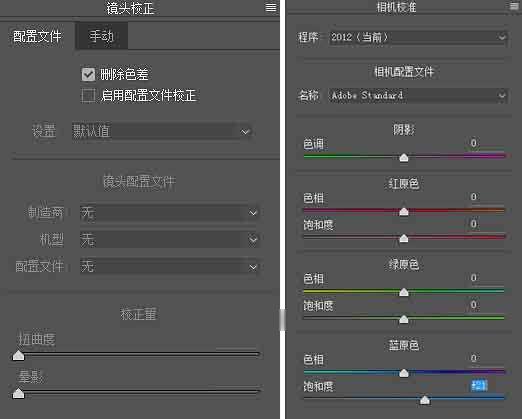Expand the 机型 dropdown

[169, 239]
